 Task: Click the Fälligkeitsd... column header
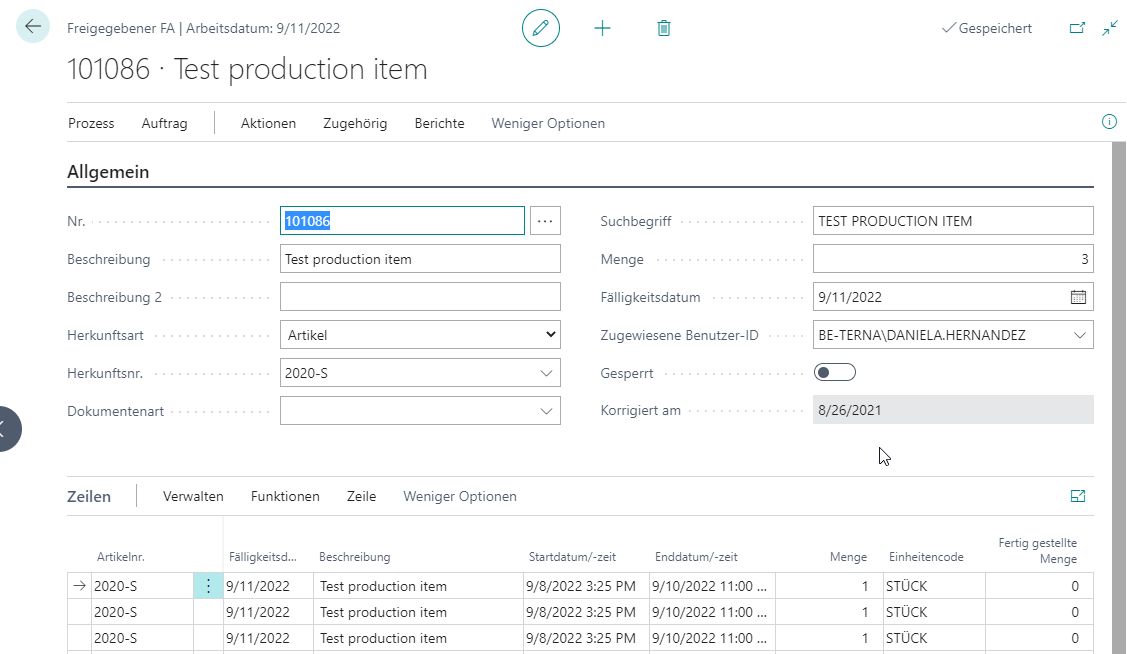tap(262, 557)
